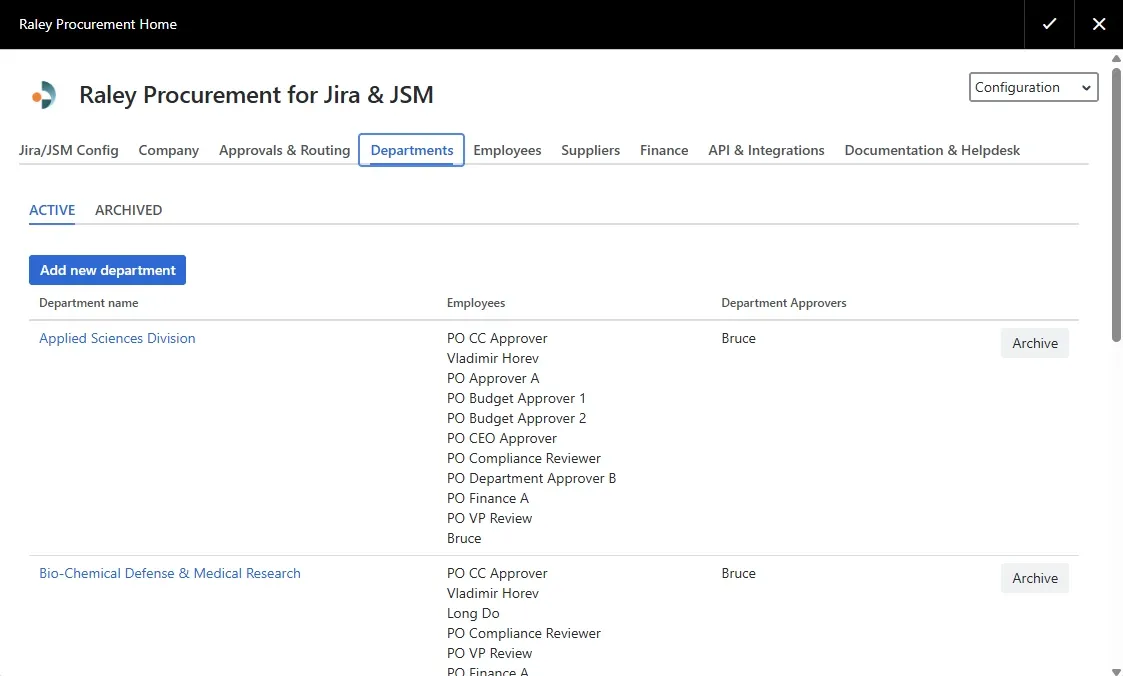Click the scrollbar down arrow
The width and height of the screenshot is (1123, 676).
click(1116, 671)
